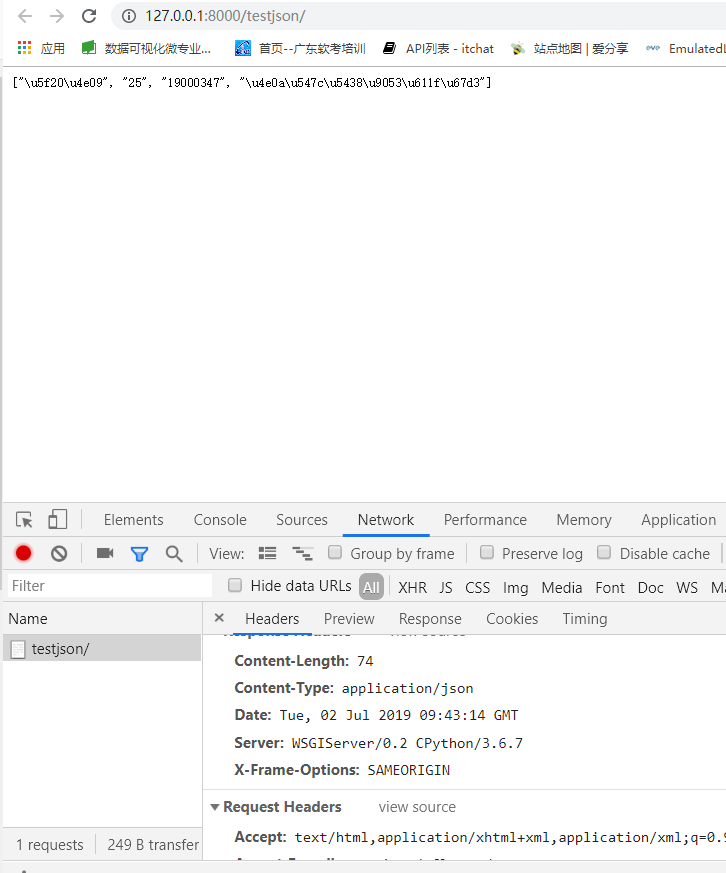Stop recording network log
Viewport: 726px width, 873px height.
(23, 553)
